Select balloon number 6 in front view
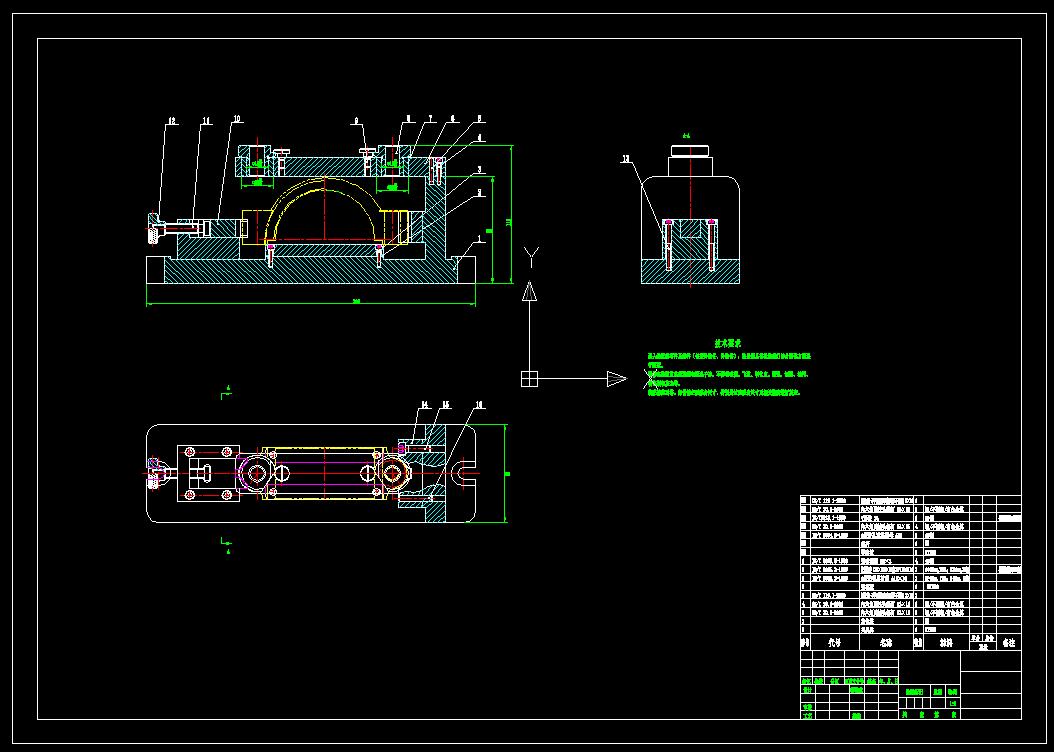Image resolution: width=1054 pixels, height=752 pixels. [453, 119]
